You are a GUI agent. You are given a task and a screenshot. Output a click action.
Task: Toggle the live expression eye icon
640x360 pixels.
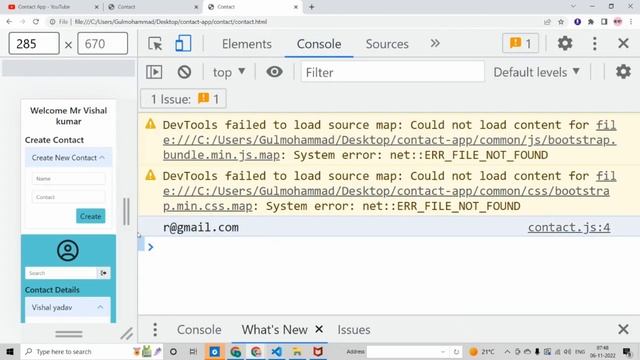click(274, 72)
